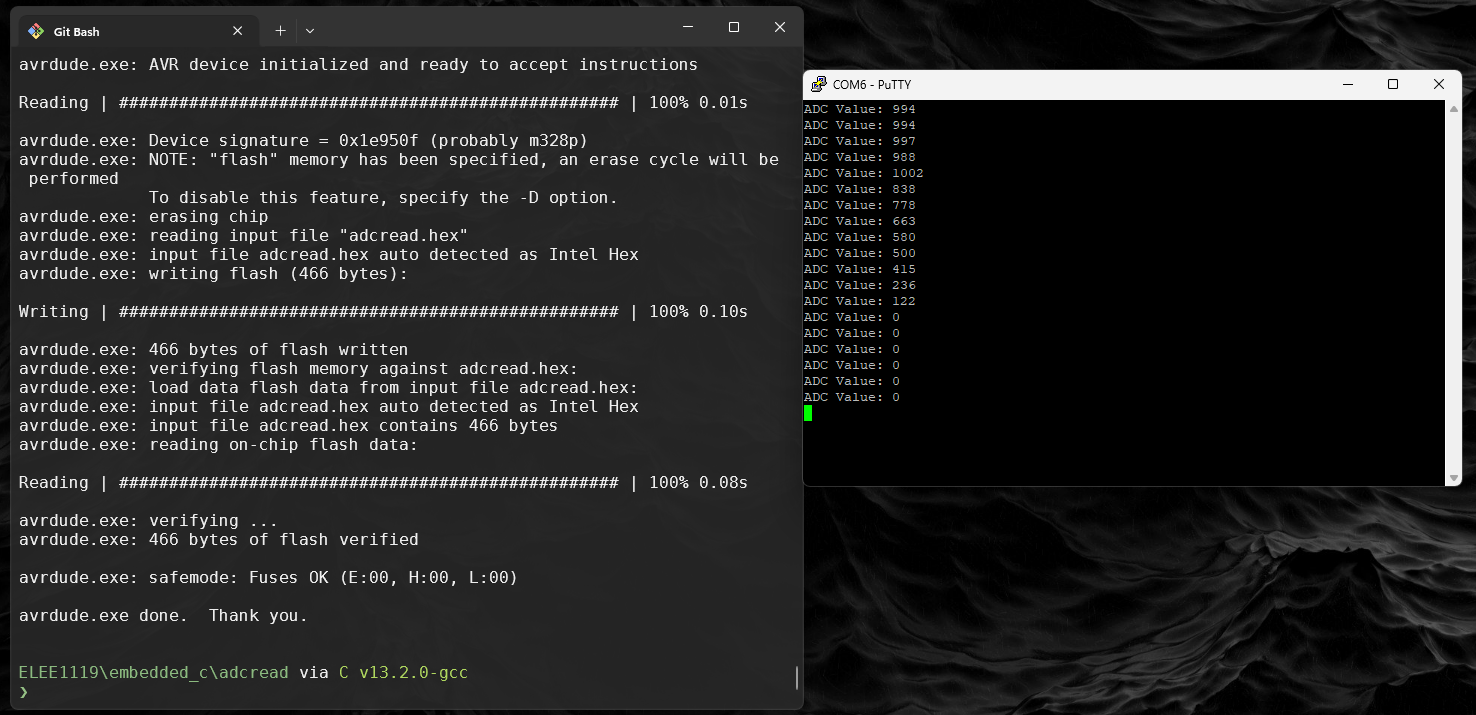Open the terminal profile dropdown chevron
The image size is (1476, 715).
310,31
